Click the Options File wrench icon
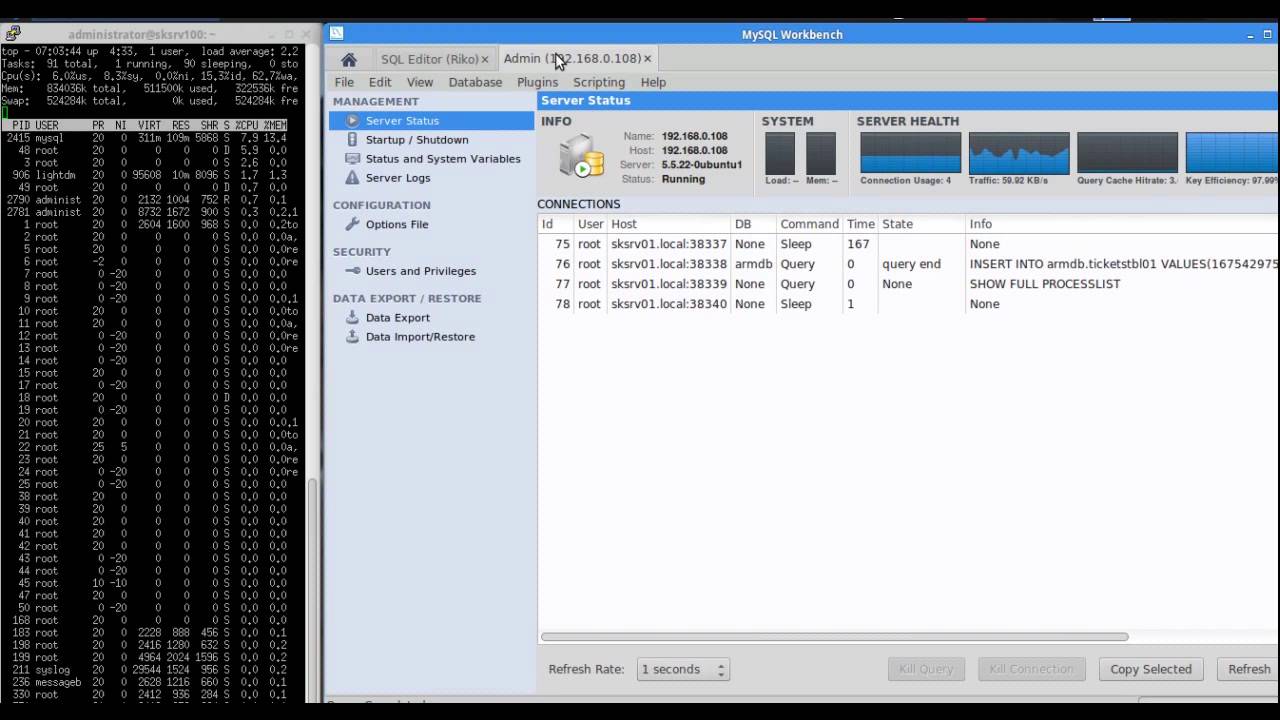Image resolution: width=1280 pixels, height=720 pixels. coord(352,224)
